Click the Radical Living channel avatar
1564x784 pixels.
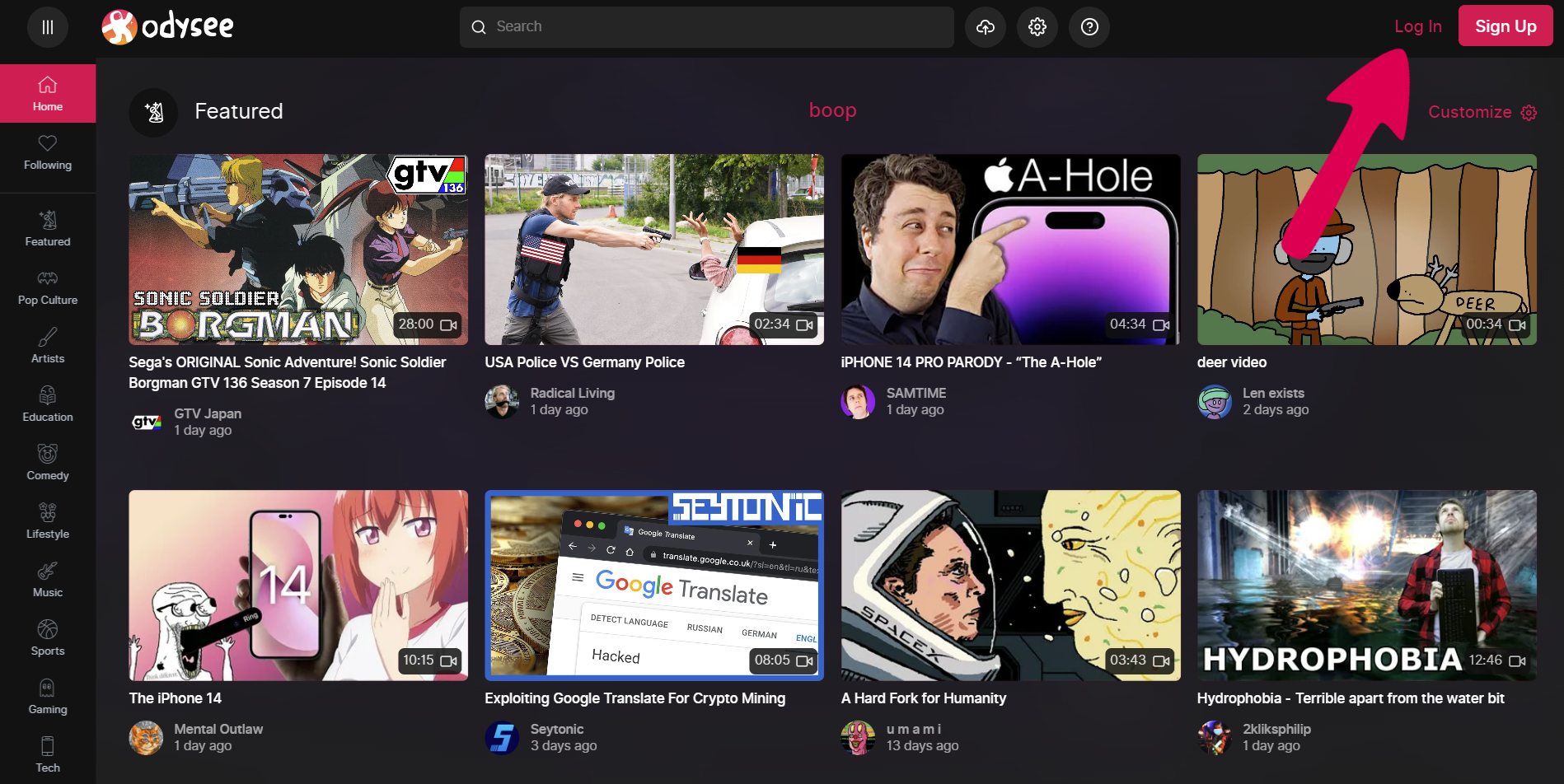(x=502, y=402)
